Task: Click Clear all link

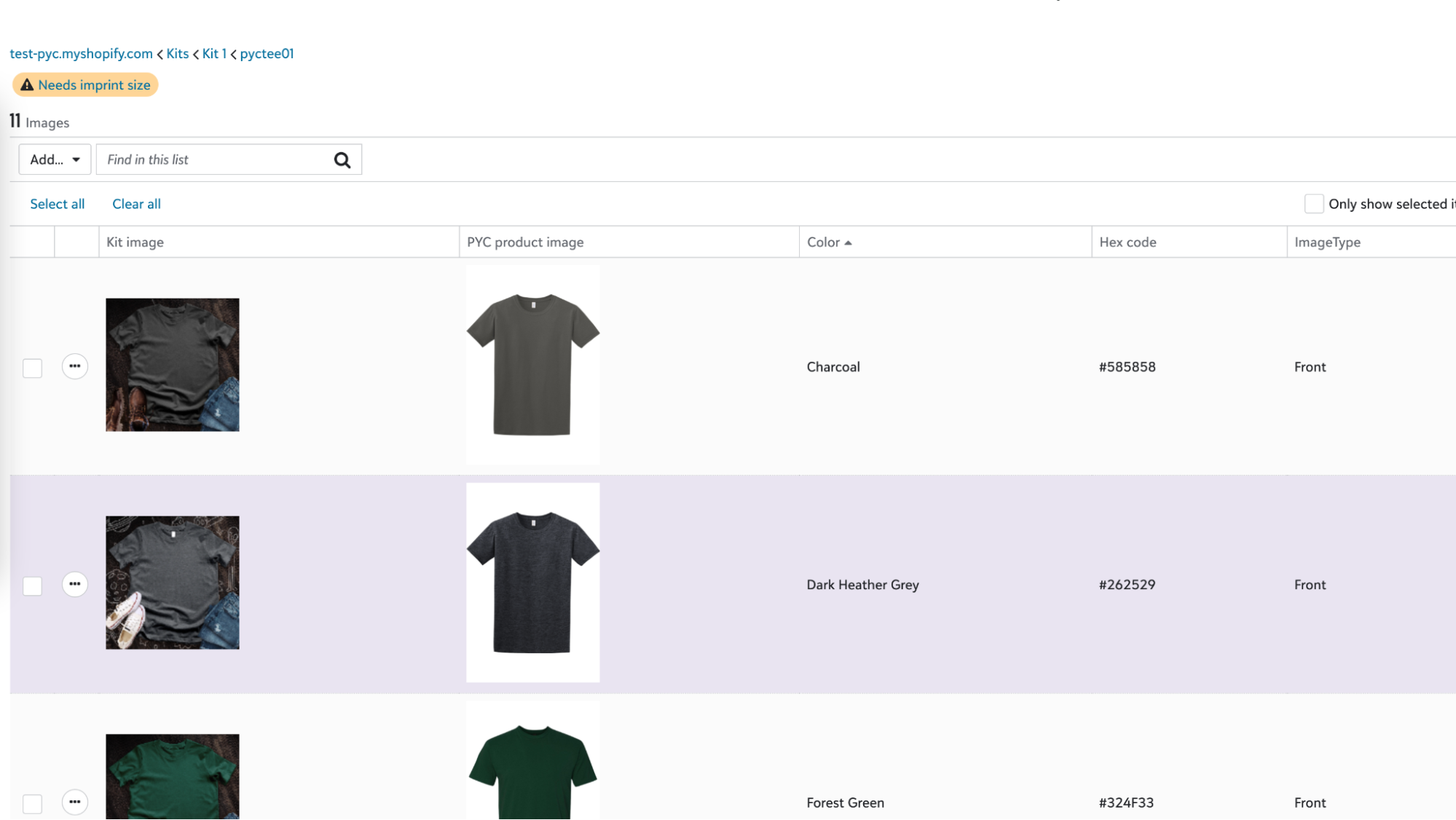Action: 136,204
